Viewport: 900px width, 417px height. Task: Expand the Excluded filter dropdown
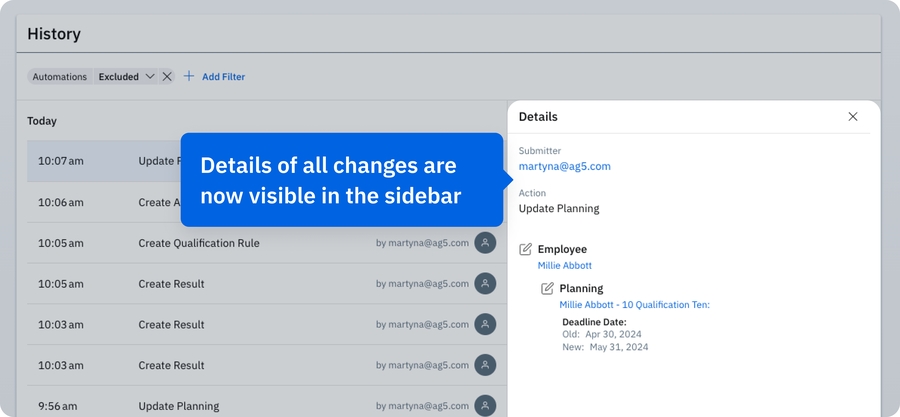point(149,77)
